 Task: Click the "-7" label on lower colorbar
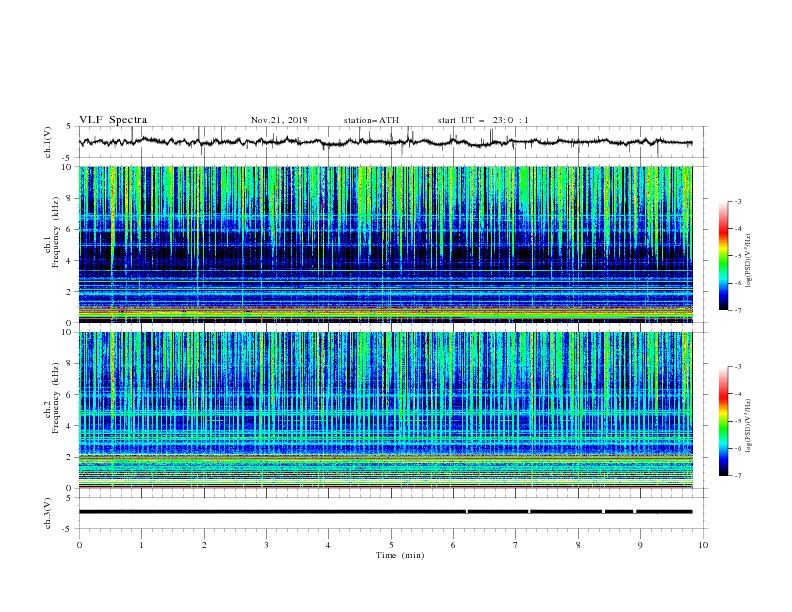click(738, 476)
